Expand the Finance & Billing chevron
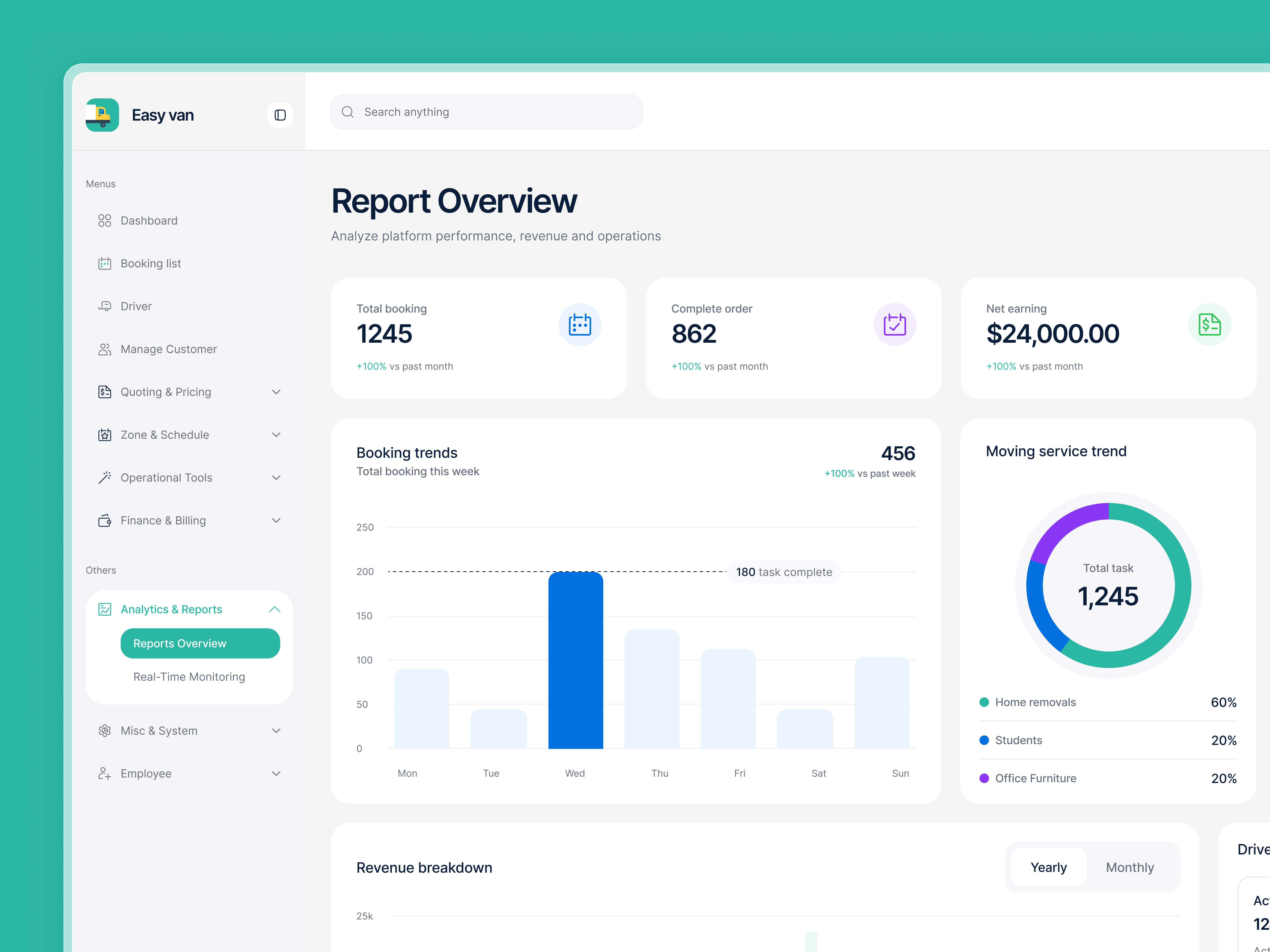This screenshot has height=952, width=1270. point(276,520)
